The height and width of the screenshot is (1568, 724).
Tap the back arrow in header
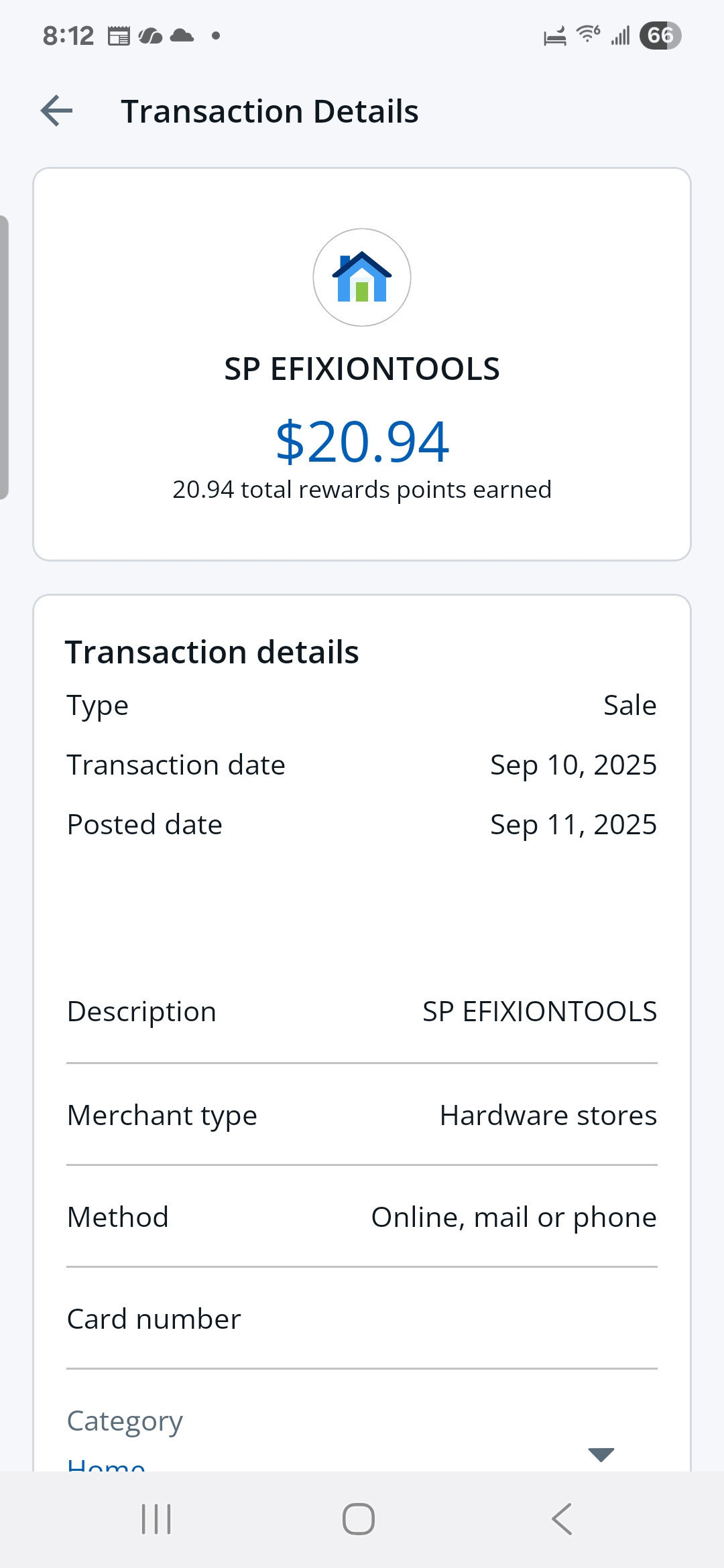point(57,111)
